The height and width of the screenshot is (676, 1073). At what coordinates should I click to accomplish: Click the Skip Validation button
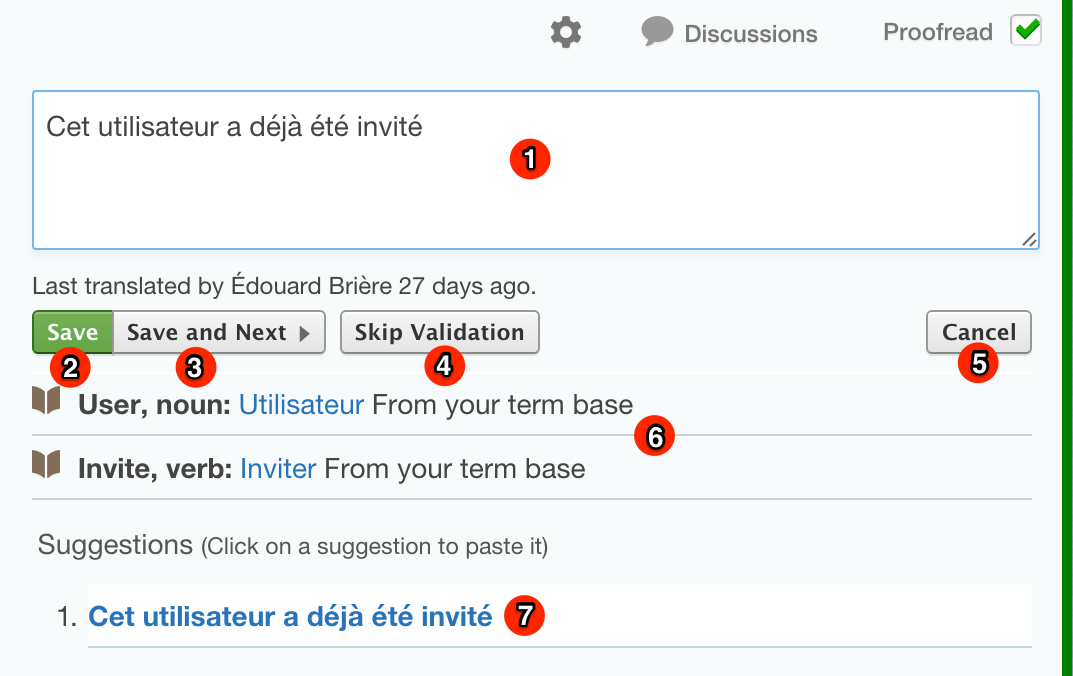pos(439,333)
